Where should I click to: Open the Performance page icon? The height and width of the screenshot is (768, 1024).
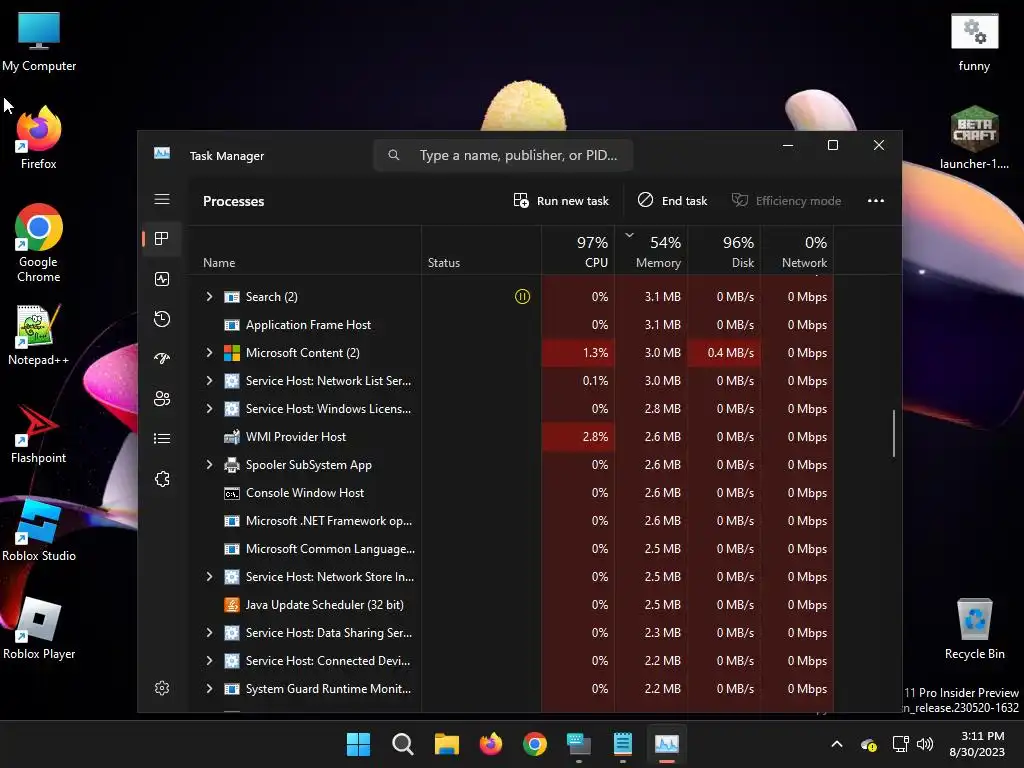161,279
